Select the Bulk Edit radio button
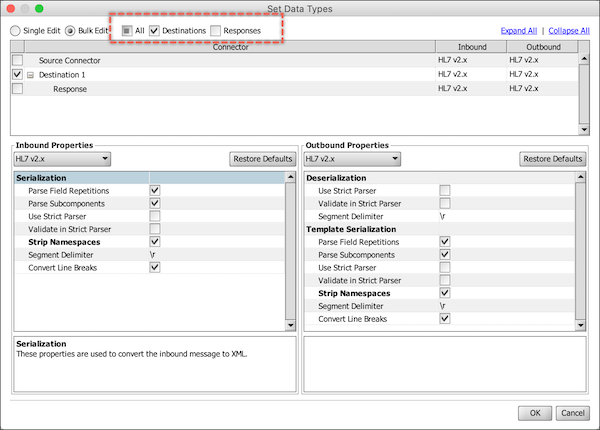 70,31
